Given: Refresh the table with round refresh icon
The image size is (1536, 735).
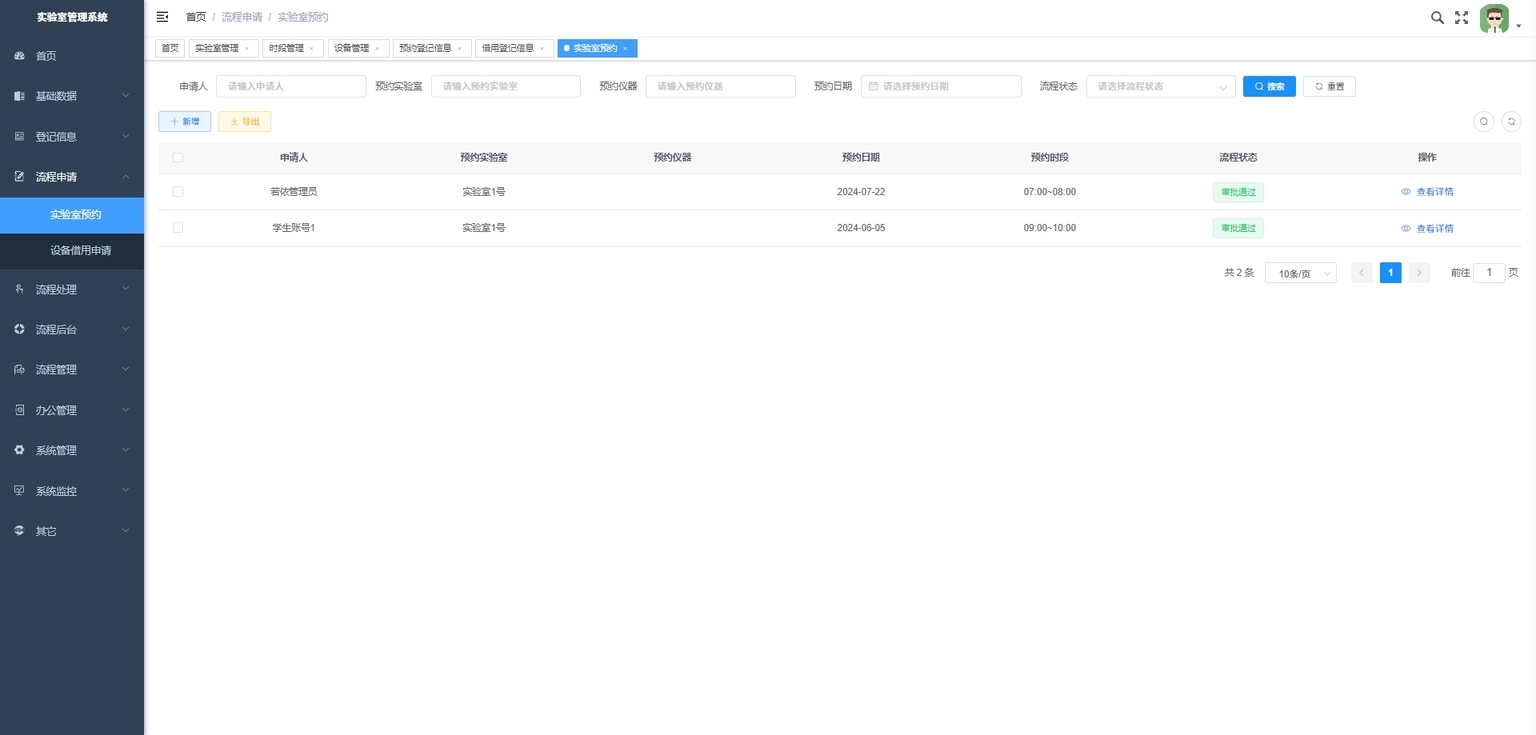Looking at the screenshot, I should coord(1511,121).
